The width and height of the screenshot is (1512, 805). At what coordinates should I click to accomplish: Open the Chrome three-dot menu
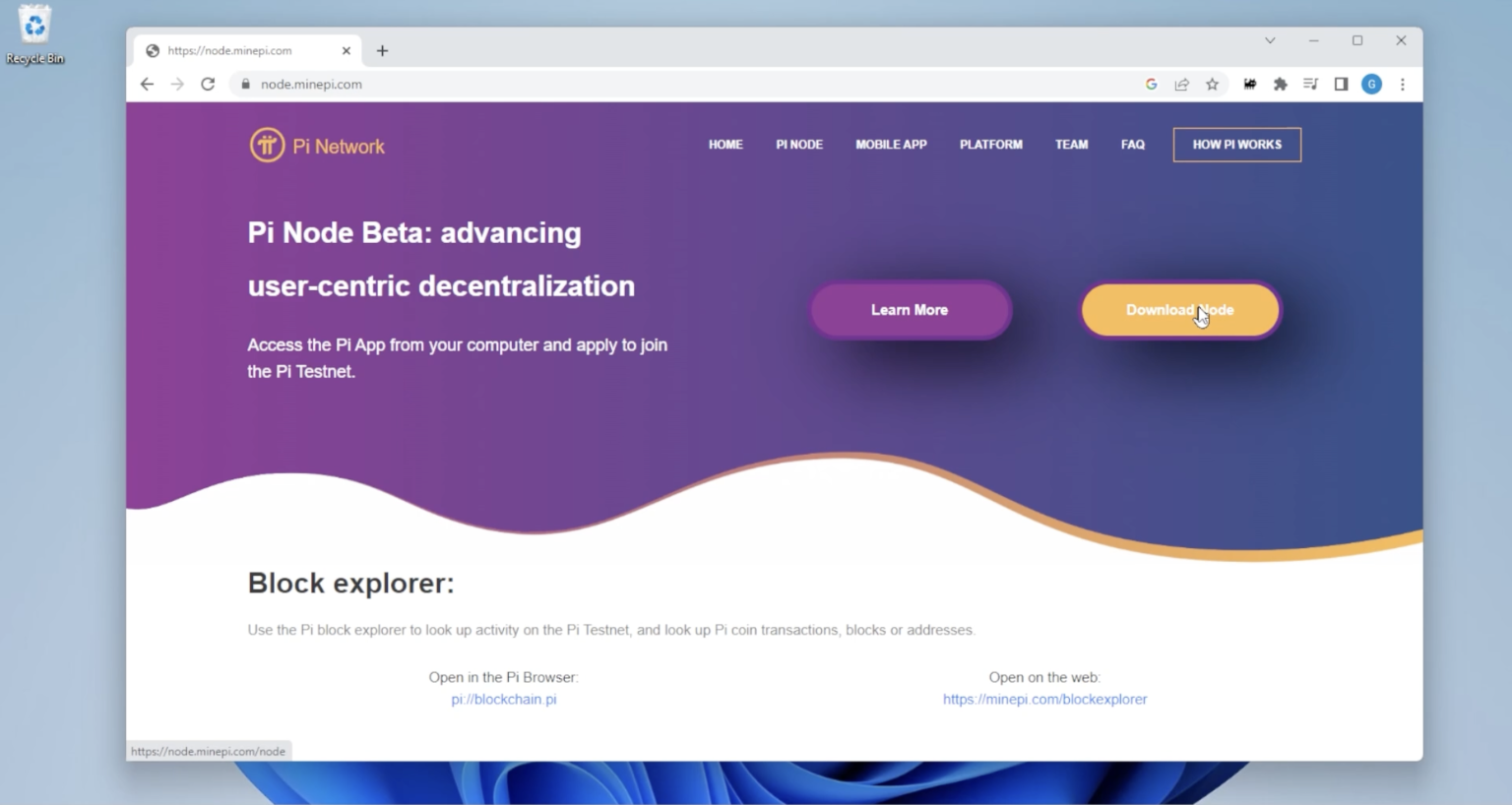(x=1403, y=84)
